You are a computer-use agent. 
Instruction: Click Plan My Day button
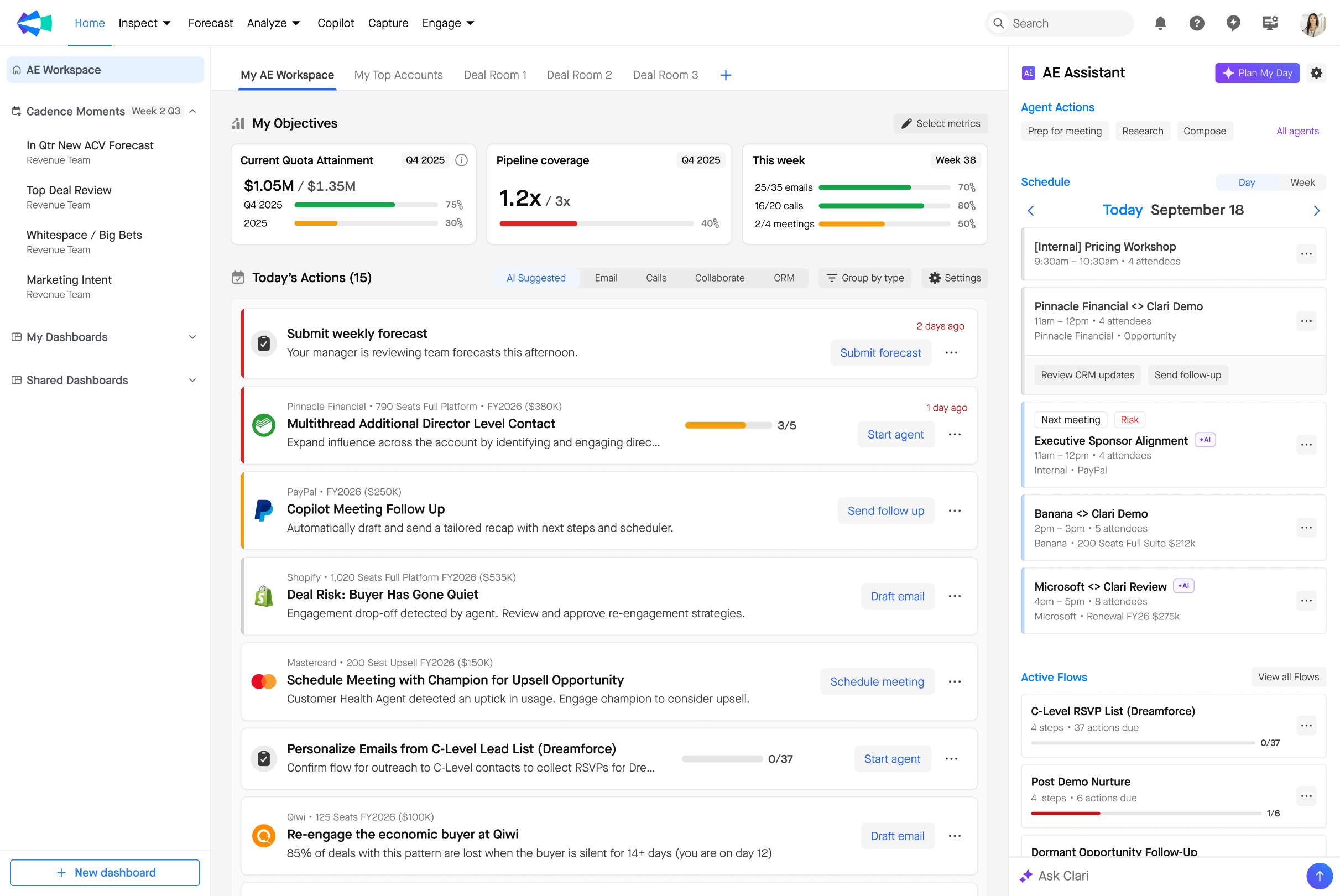1257,72
